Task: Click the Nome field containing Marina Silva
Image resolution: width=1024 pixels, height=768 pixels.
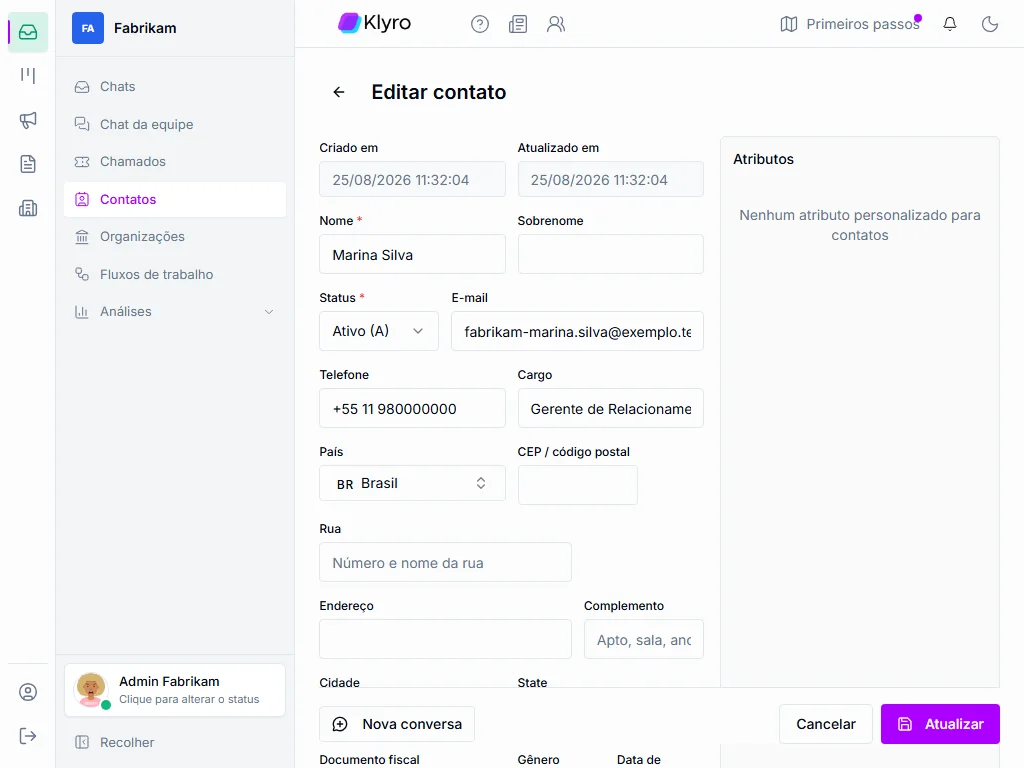Action: tap(412, 254)
